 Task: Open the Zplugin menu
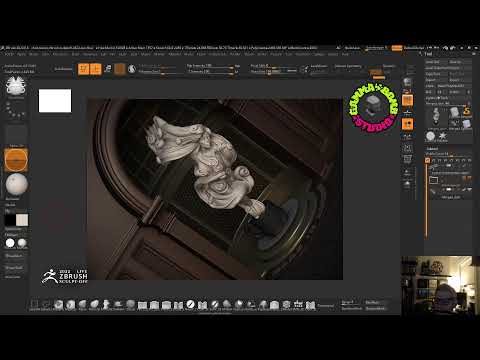[x=319, y=54]
